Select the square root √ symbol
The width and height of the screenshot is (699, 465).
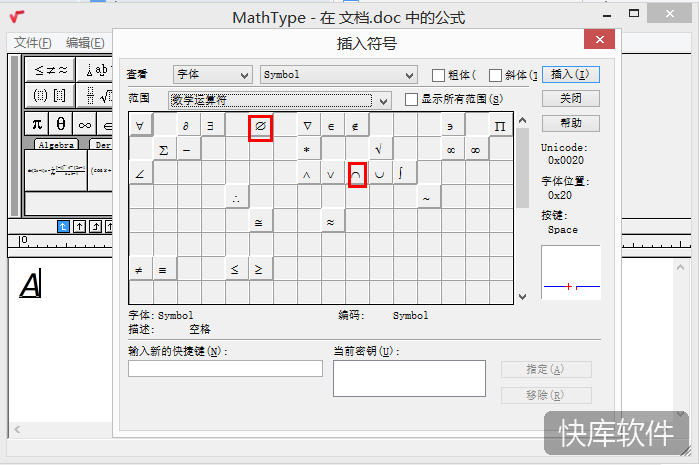[x=381, y=148]
